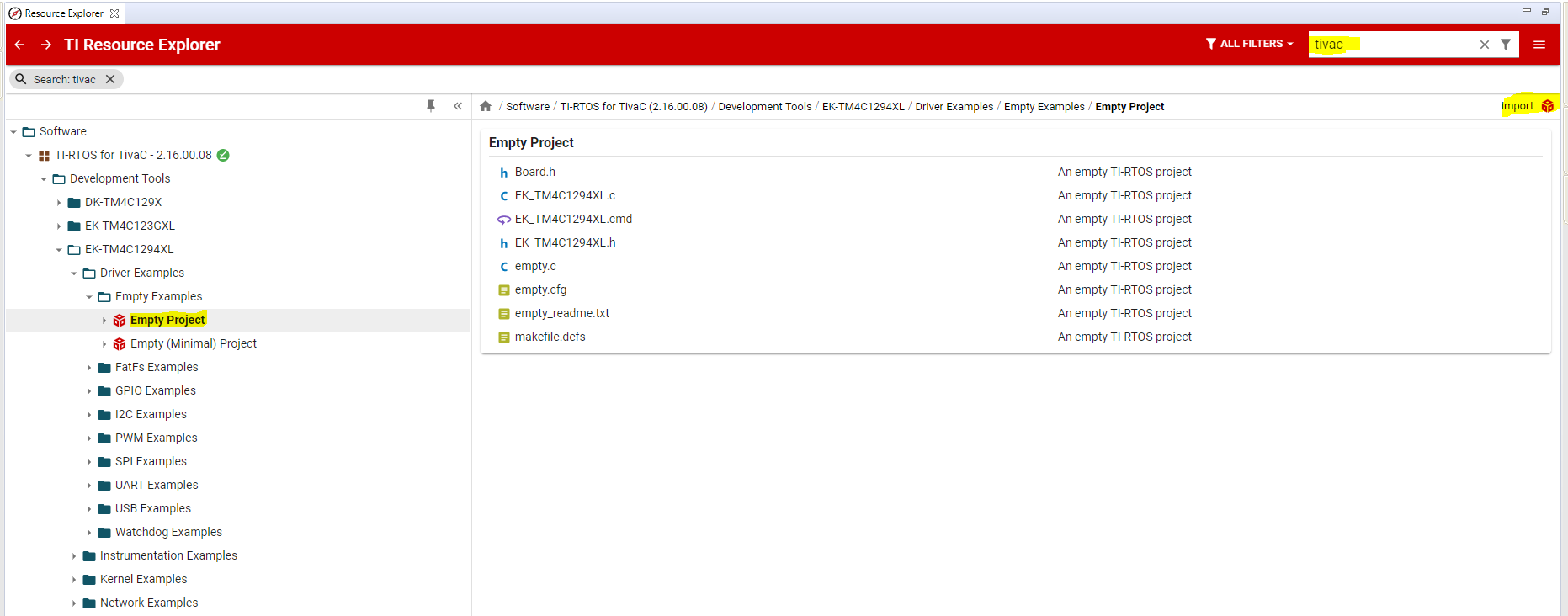Open the Board.h header file
The height and width of the screenshot is (616, 1568).
pos(535,172)
